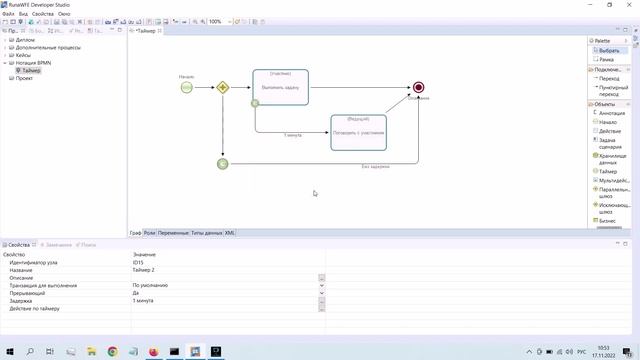Screen dimensions: 640x360
Task: Click the Задержка ellipsis edit button
Action: [x=322, y=301]
